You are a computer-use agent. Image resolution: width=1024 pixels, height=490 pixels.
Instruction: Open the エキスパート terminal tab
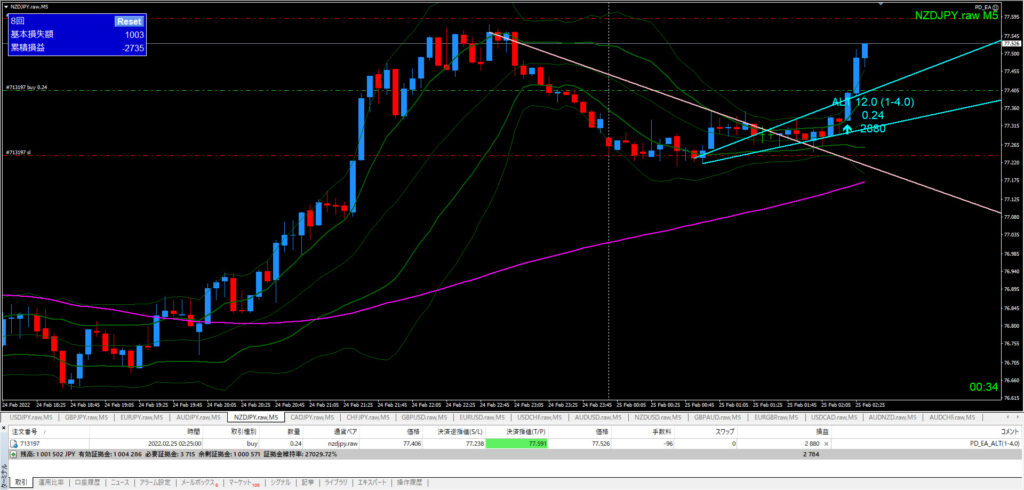[x=372, y=483]
